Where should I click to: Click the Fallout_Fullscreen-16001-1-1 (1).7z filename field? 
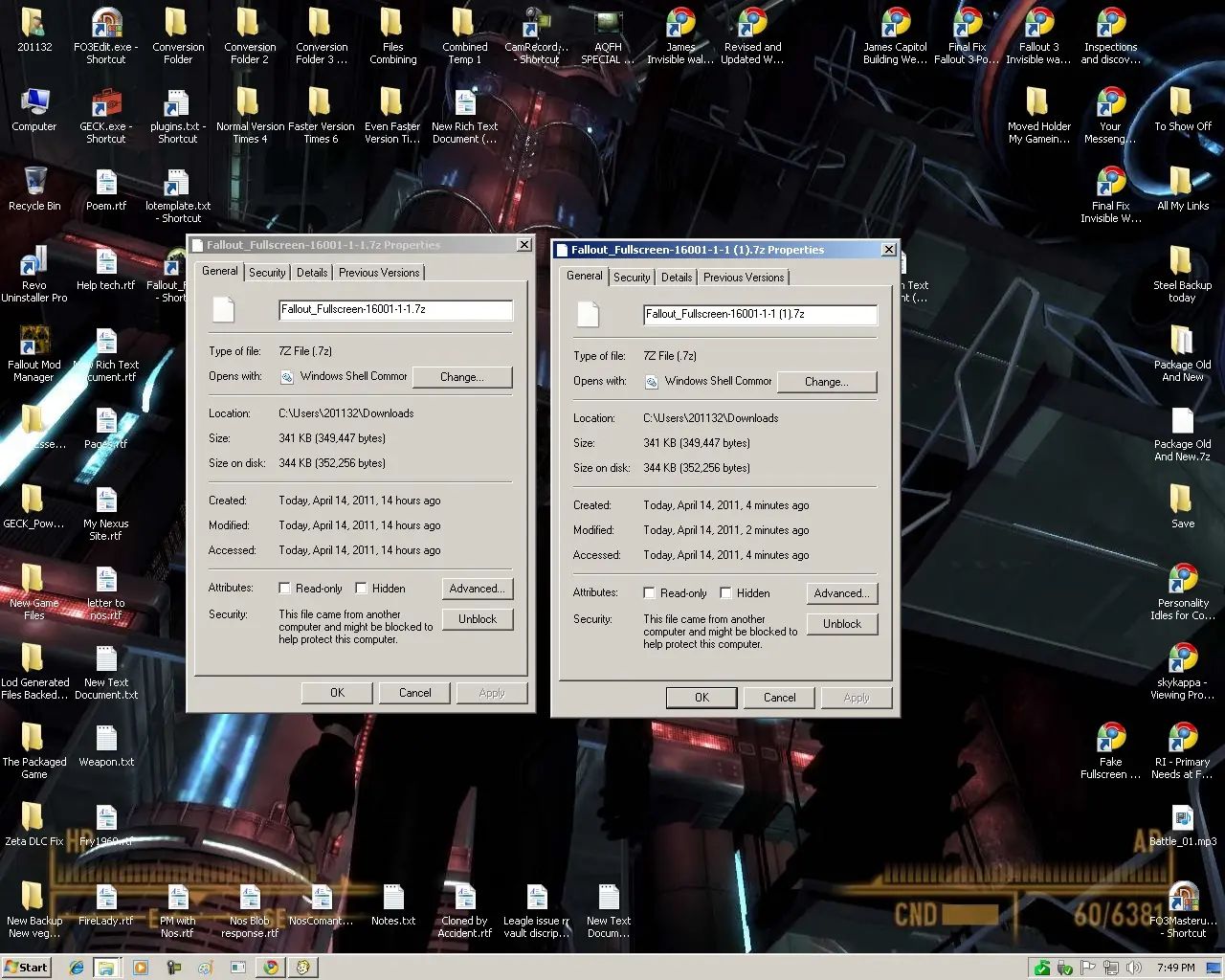[x=761, y=315]
